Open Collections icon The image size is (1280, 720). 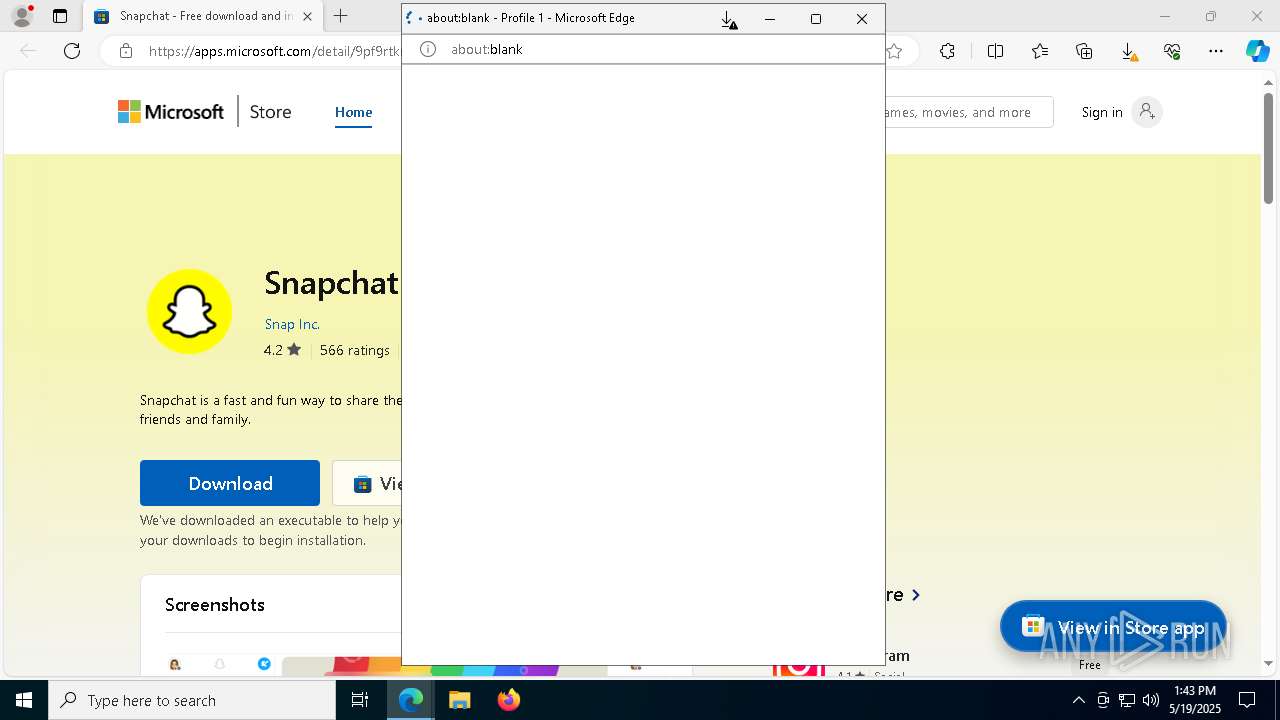click(x=1084, y=51)
